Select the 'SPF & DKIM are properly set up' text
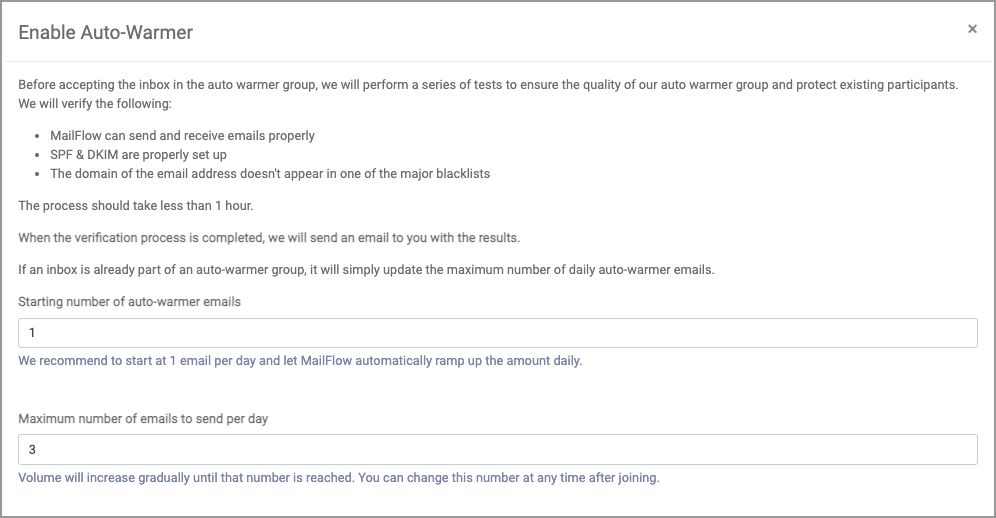Image resolution: width=996 pixels, height=518 pixels. pos(138,154)
